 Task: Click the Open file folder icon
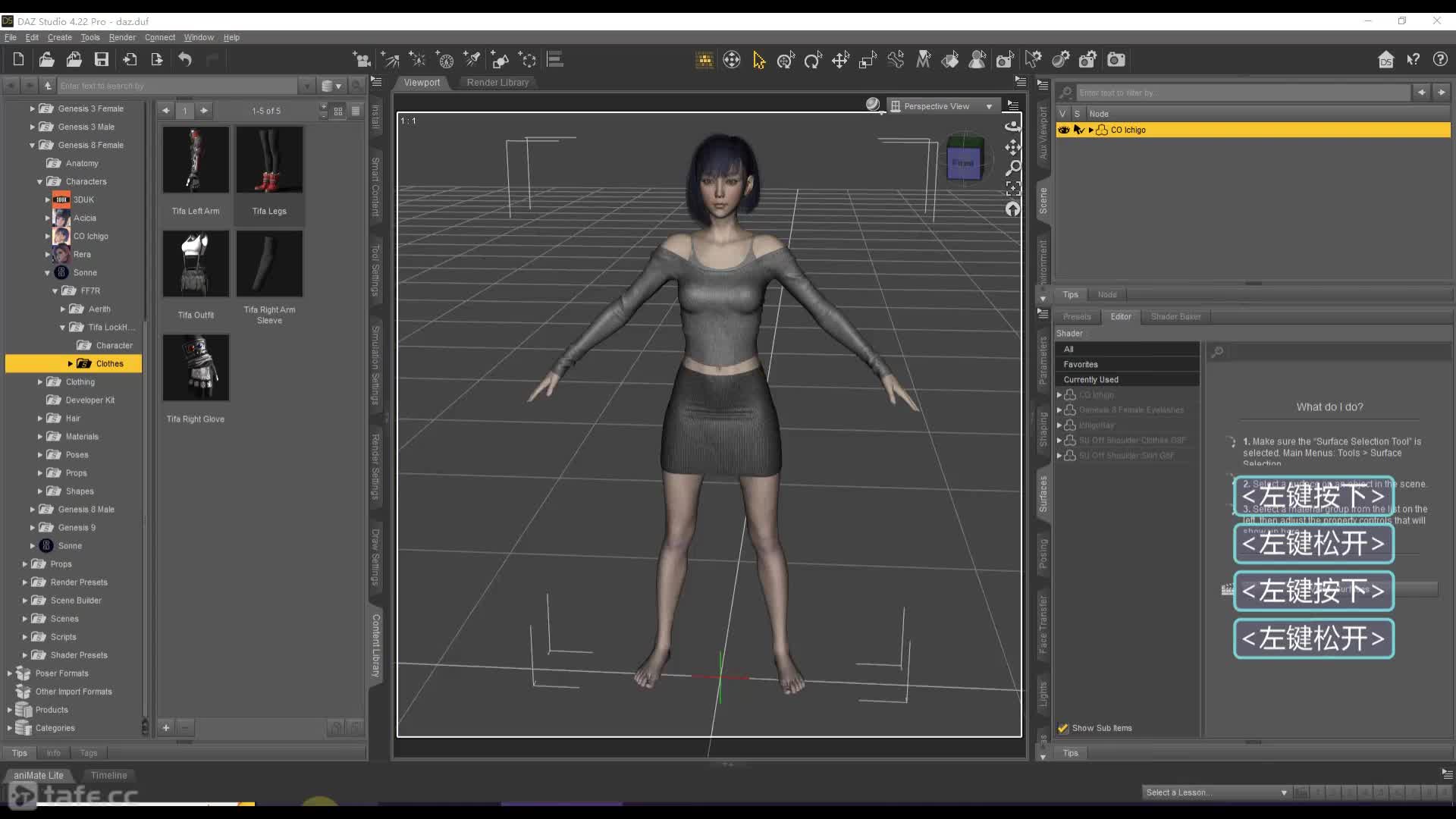(46, 59)
